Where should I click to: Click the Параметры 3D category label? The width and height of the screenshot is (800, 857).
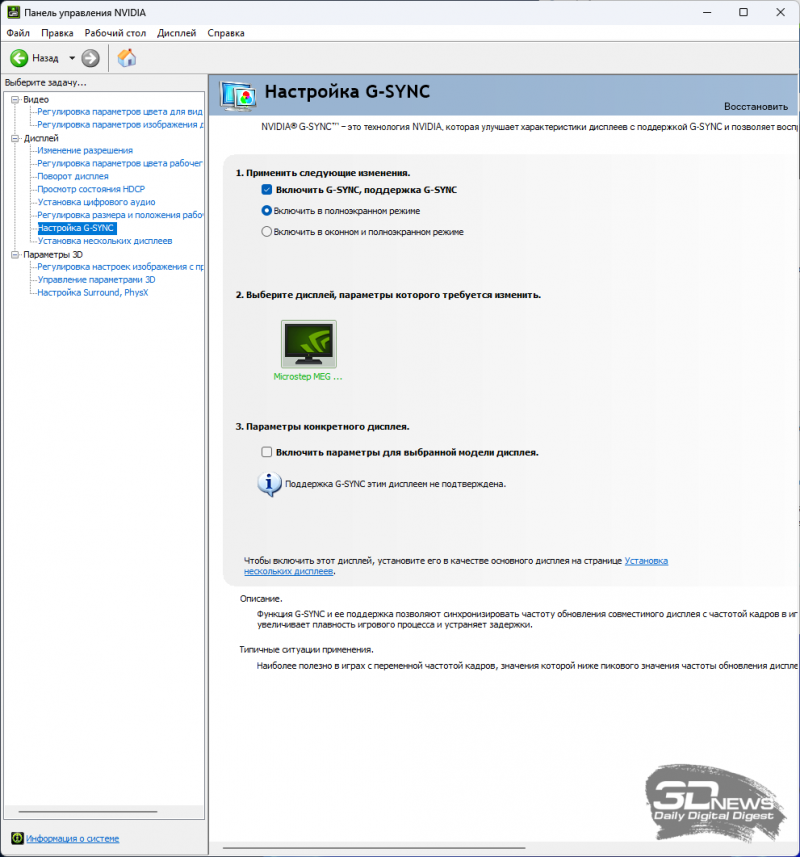point(53,255)
